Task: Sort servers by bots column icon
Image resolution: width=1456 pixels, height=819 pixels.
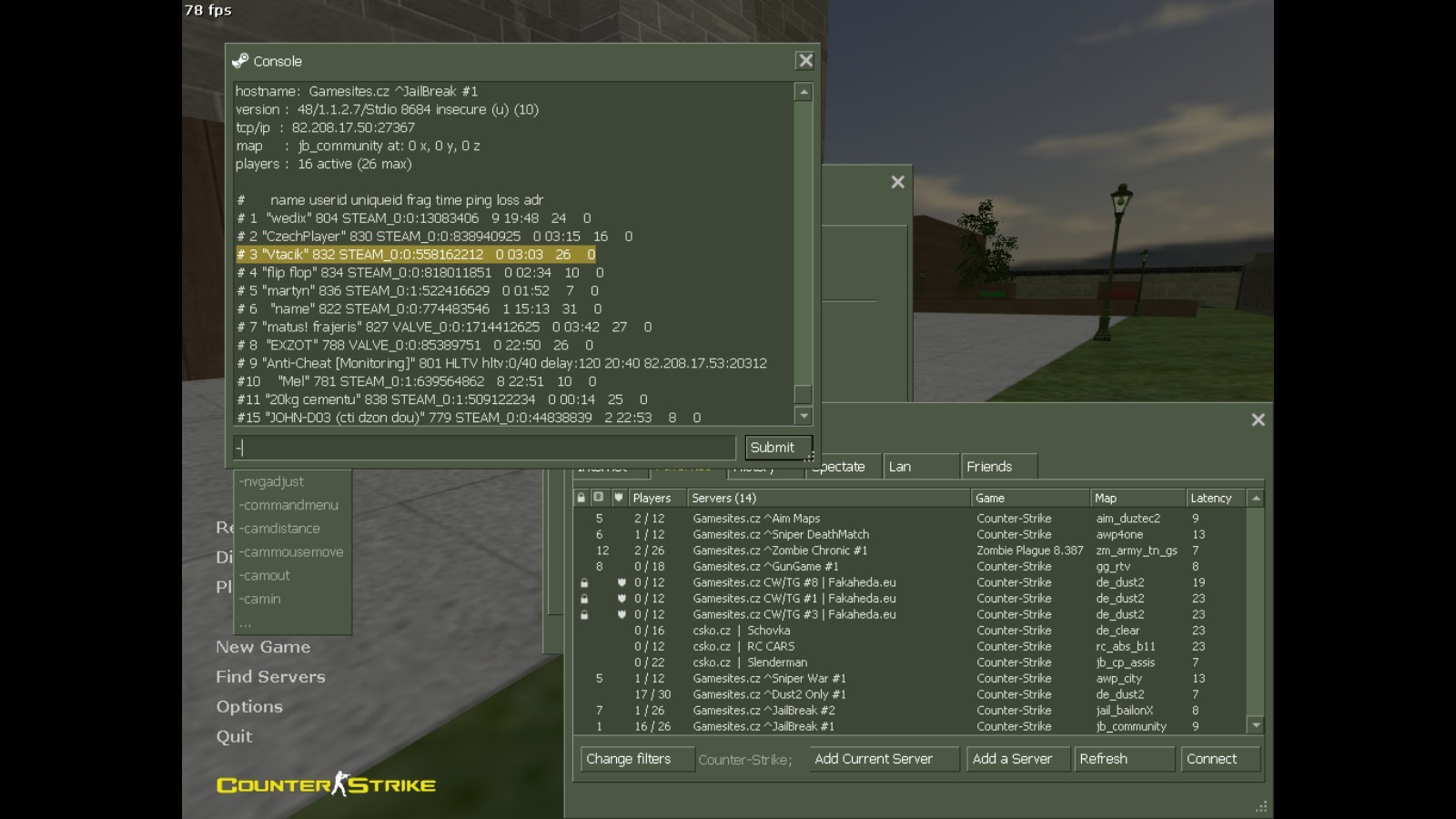Action: coord(599,498)
